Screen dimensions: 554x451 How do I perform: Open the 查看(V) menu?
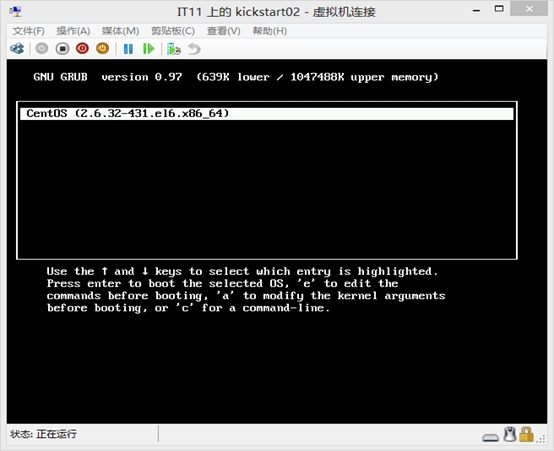(x=223, y=31)
